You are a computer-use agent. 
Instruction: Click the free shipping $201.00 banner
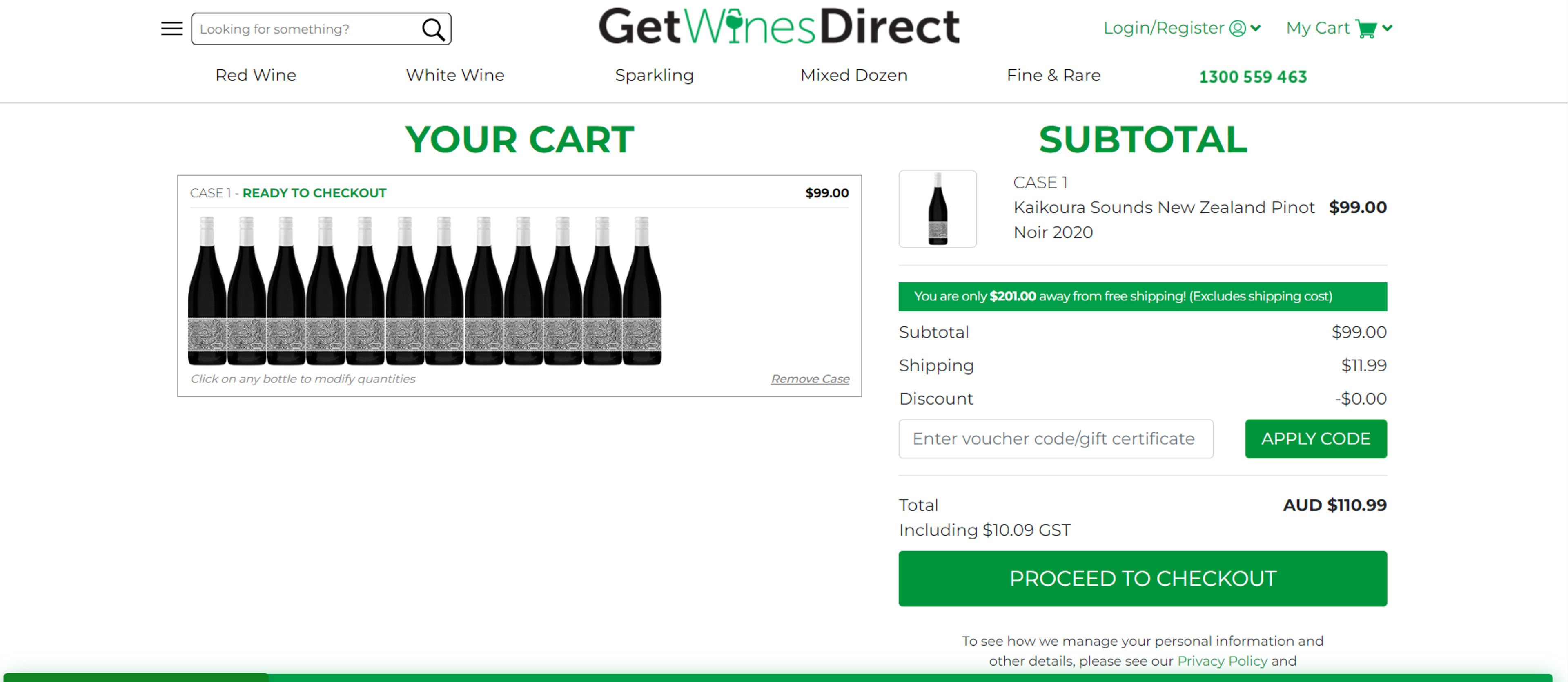point(1143,297)
